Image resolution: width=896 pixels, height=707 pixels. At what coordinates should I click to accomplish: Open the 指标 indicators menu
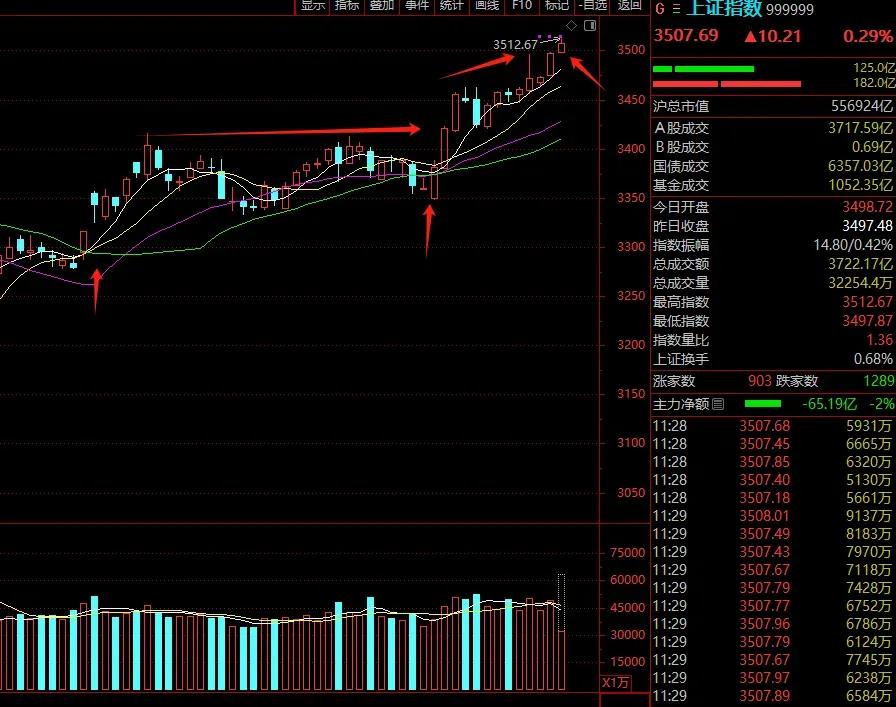347,6
